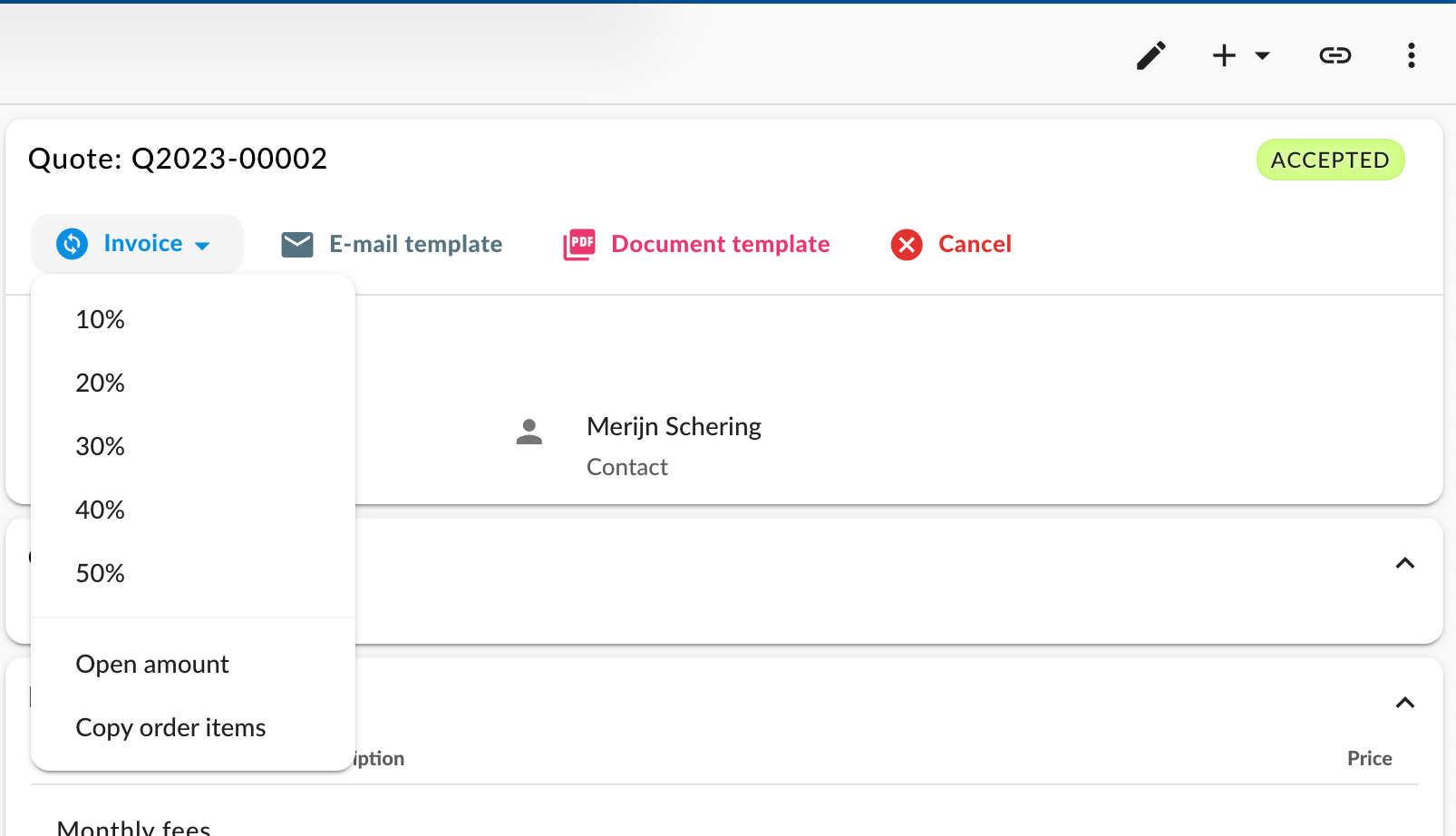Click the E-mail template envelope icon
Image resolution: width=1456 pixels, height=836 pixels.
pyautogui.click(x=297, y=245)
